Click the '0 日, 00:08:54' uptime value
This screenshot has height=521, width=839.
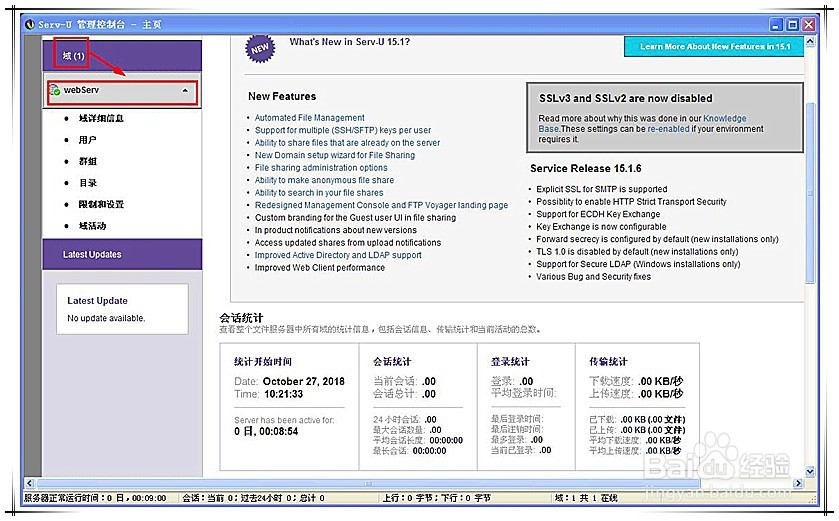tap(266, 431)
